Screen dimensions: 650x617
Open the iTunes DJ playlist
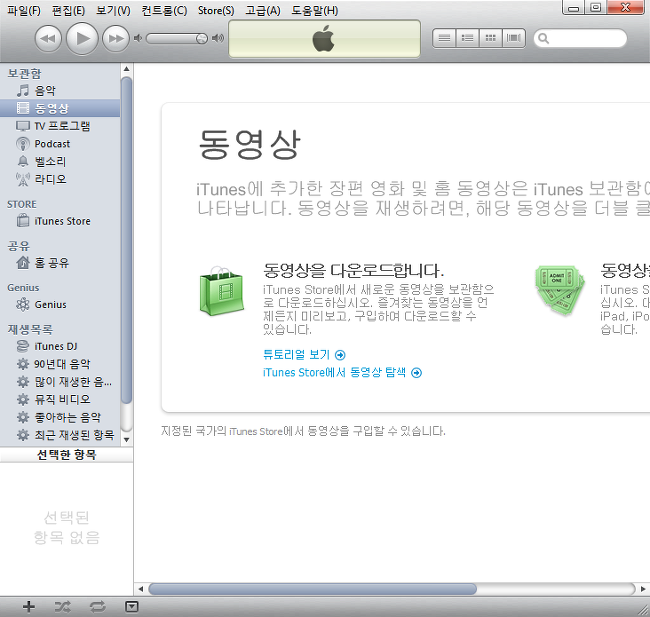coord(60,346)
